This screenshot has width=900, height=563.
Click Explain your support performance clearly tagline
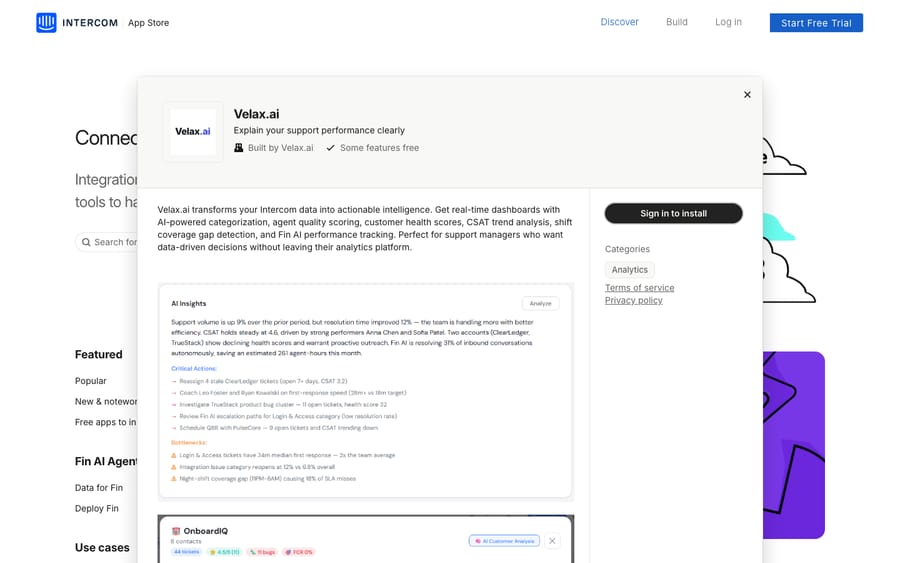tap(319, 130)
